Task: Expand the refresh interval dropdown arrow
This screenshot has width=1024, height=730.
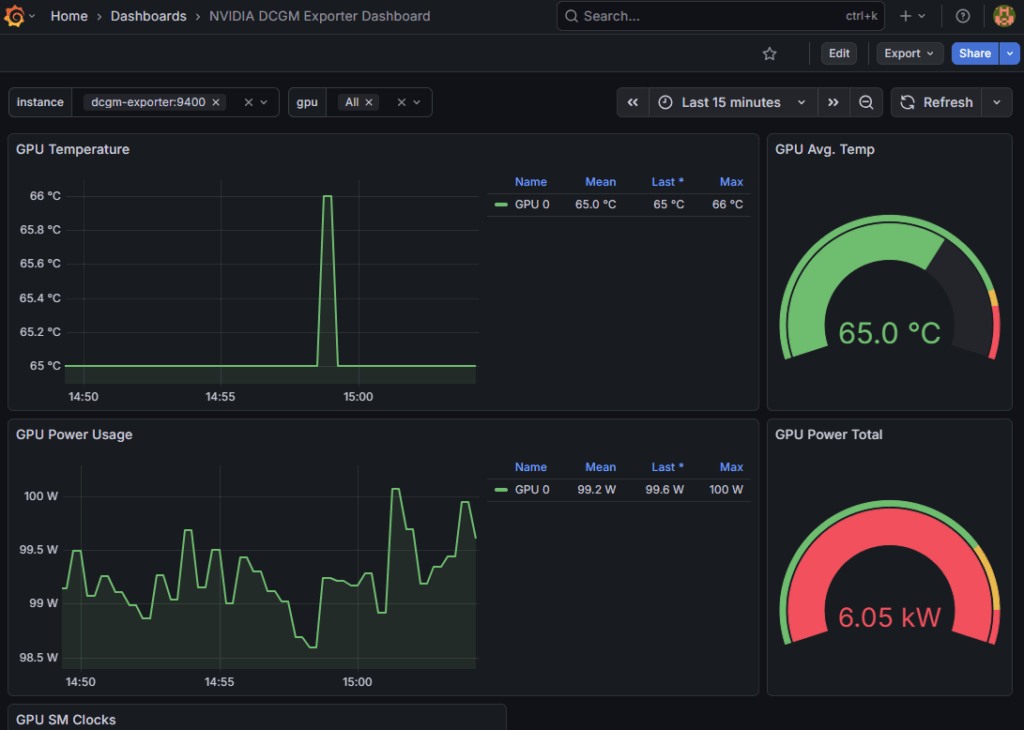Action: [x=996, y=102]
